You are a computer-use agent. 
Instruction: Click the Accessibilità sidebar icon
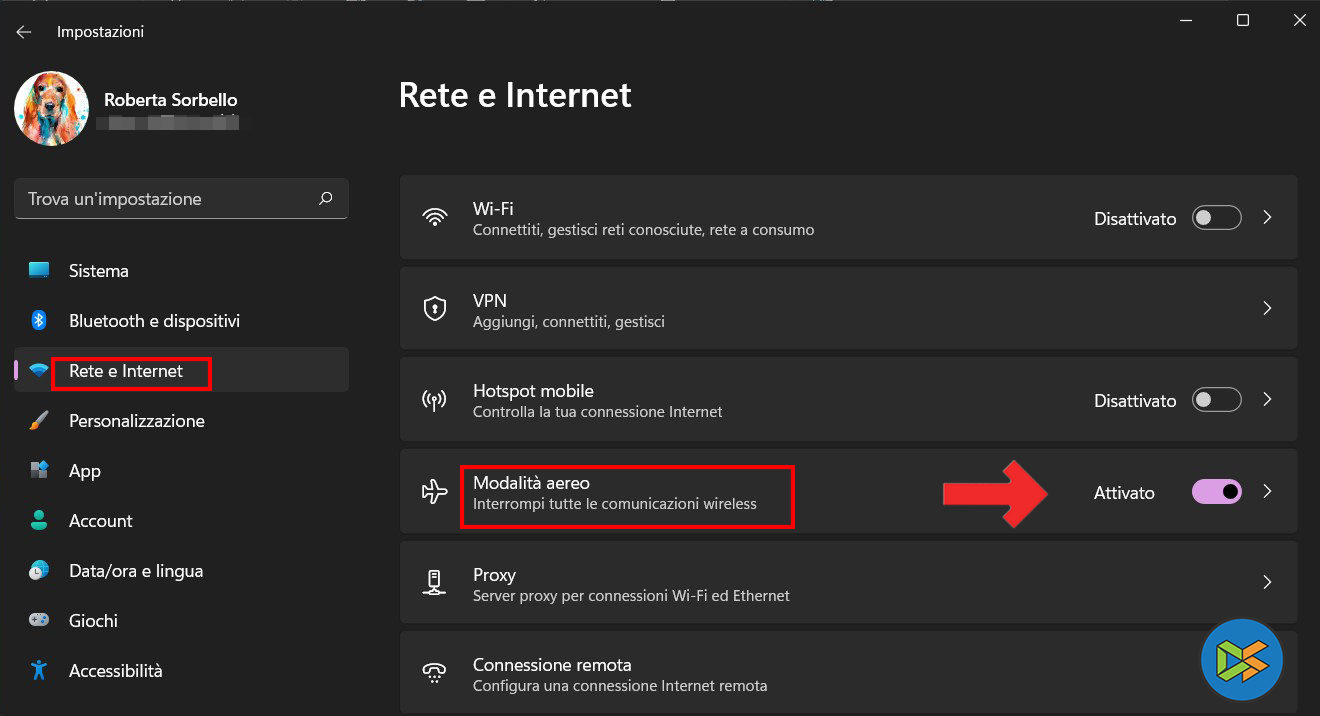click(39, 671)
